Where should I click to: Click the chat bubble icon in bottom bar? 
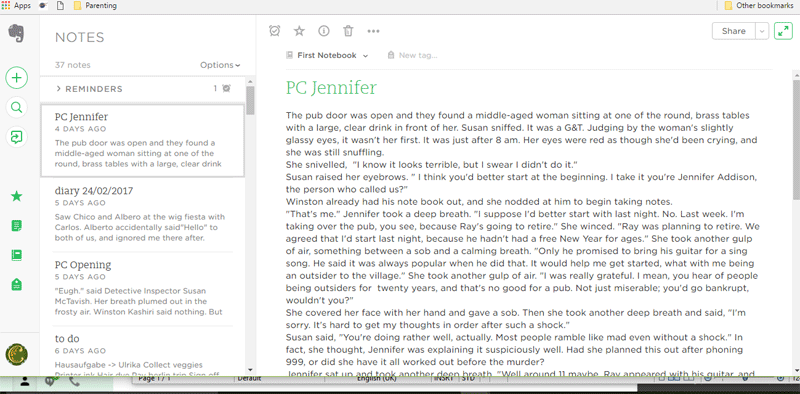[x=50, y=381]
